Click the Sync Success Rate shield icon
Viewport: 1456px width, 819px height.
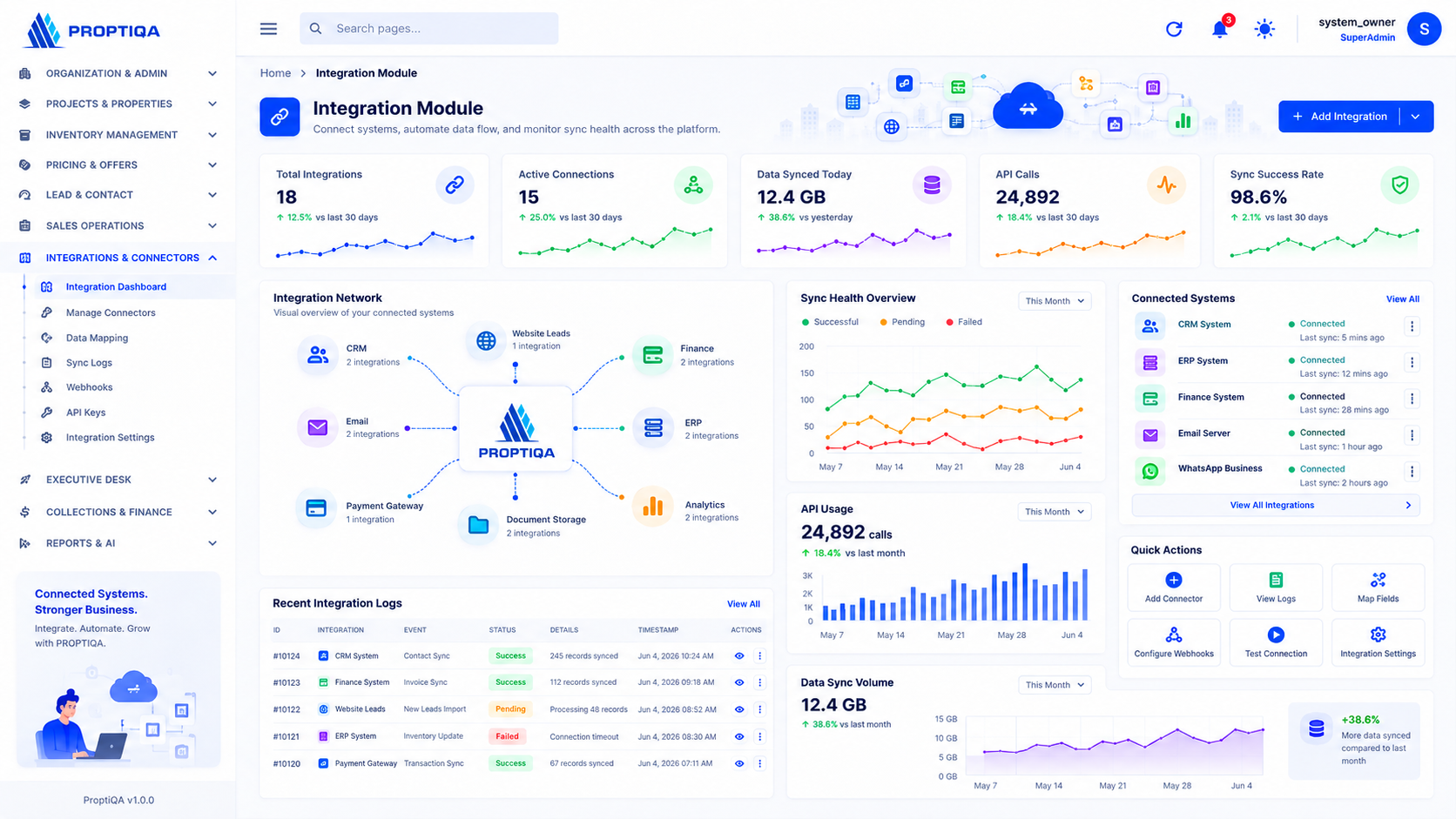tap(1399, 185)
